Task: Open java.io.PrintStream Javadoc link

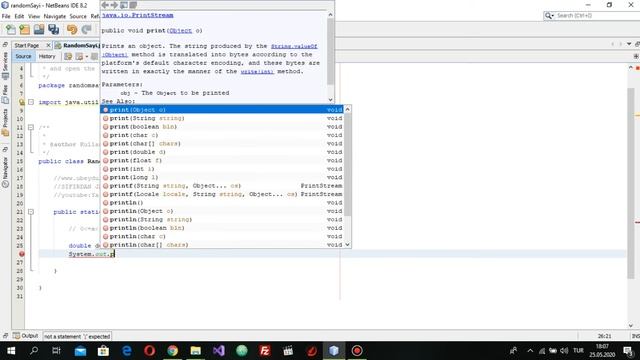Action: tap(138, 15)
